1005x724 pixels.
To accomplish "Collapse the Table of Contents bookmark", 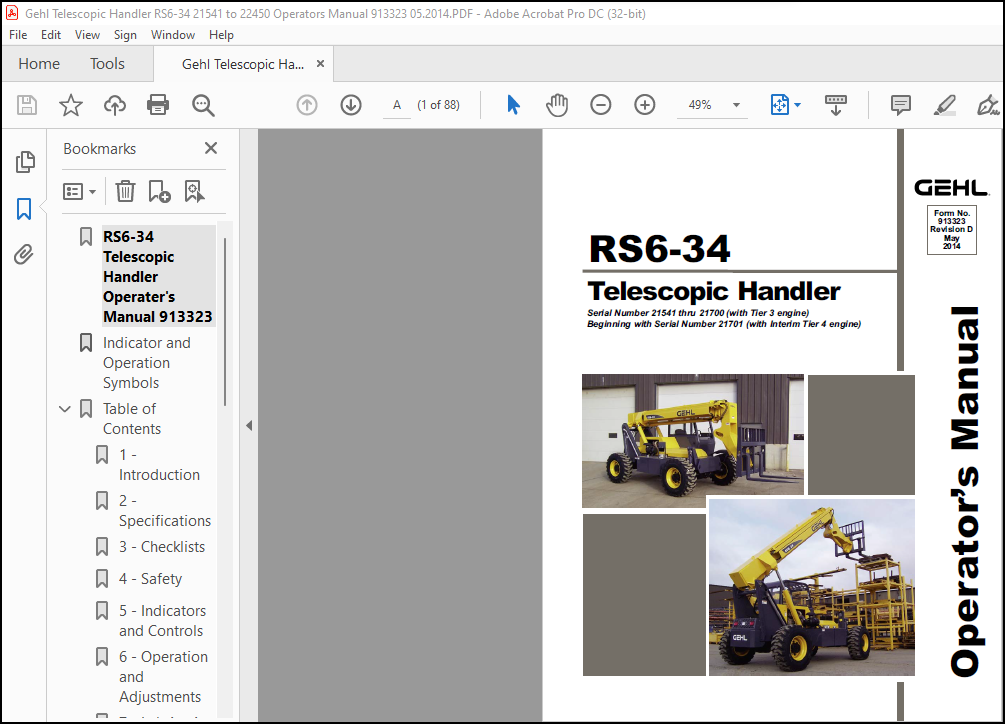I will click(x=65, y=409).
